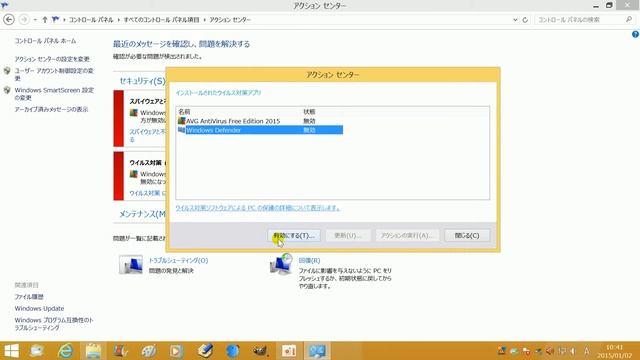
Task: Open アクション センターの設定を変更 link
Action: coord(52,59)
